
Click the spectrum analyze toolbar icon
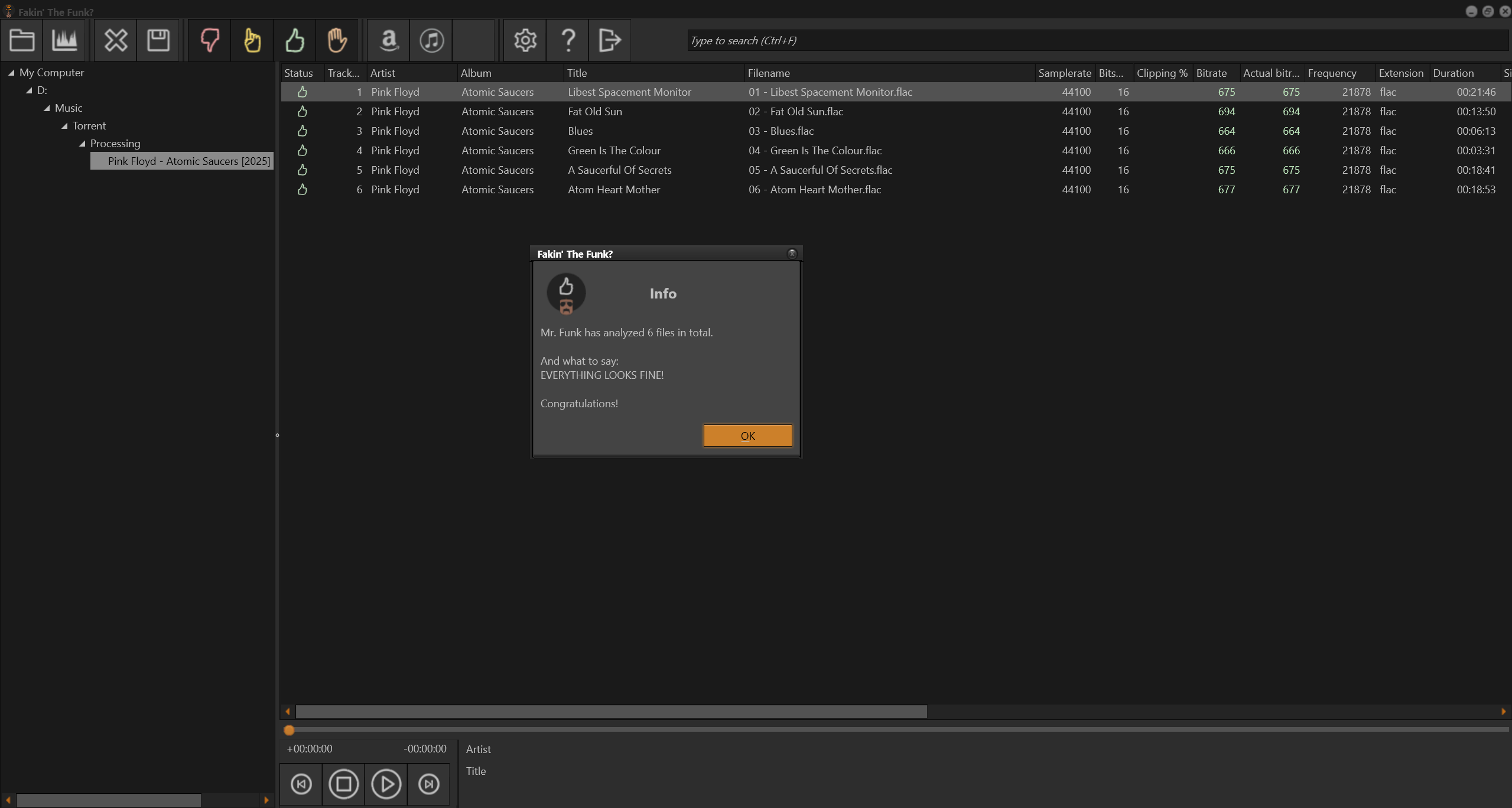(64, 40)
